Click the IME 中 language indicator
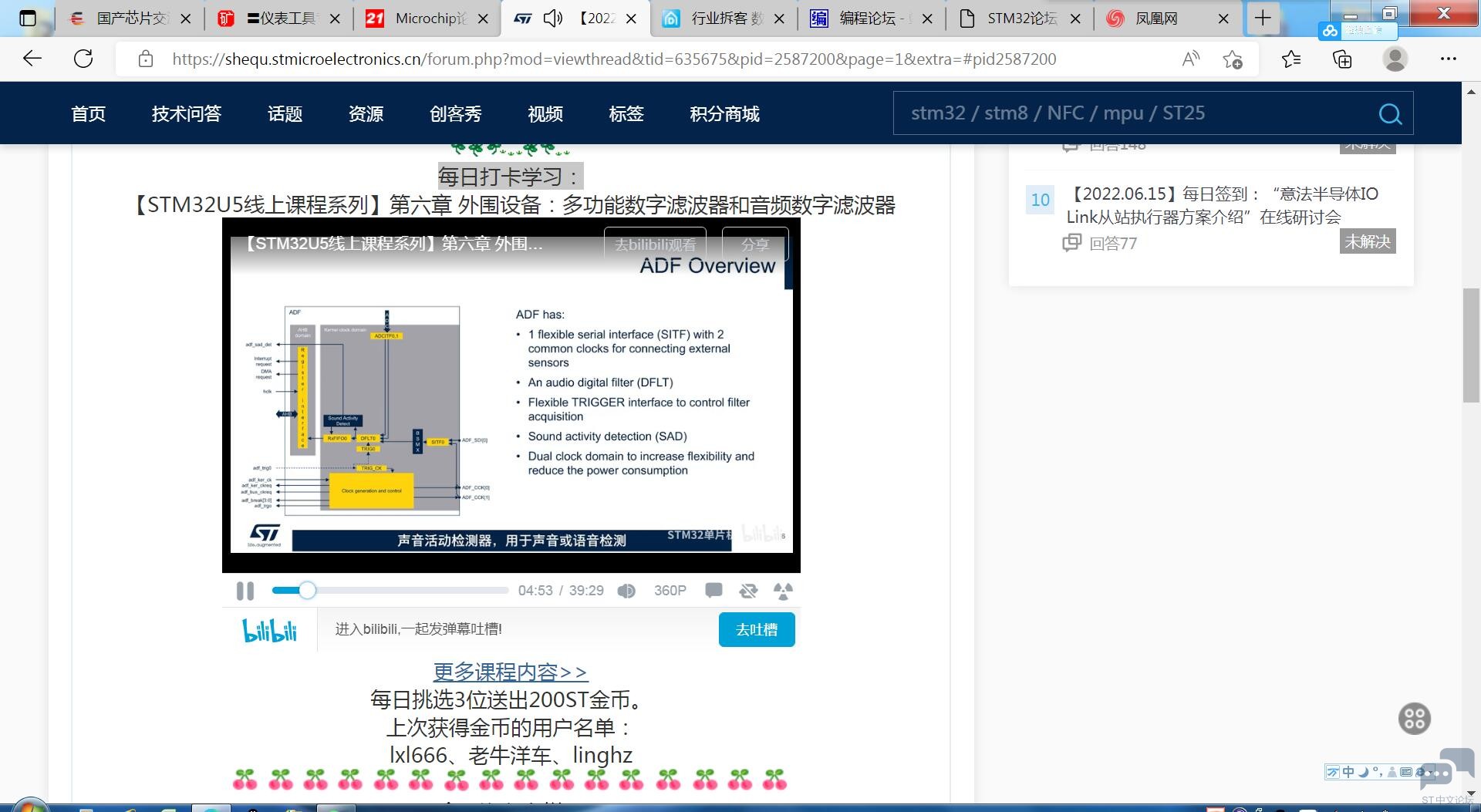The height and width of the screenshot is (812, 1481). coord(1348,772)
